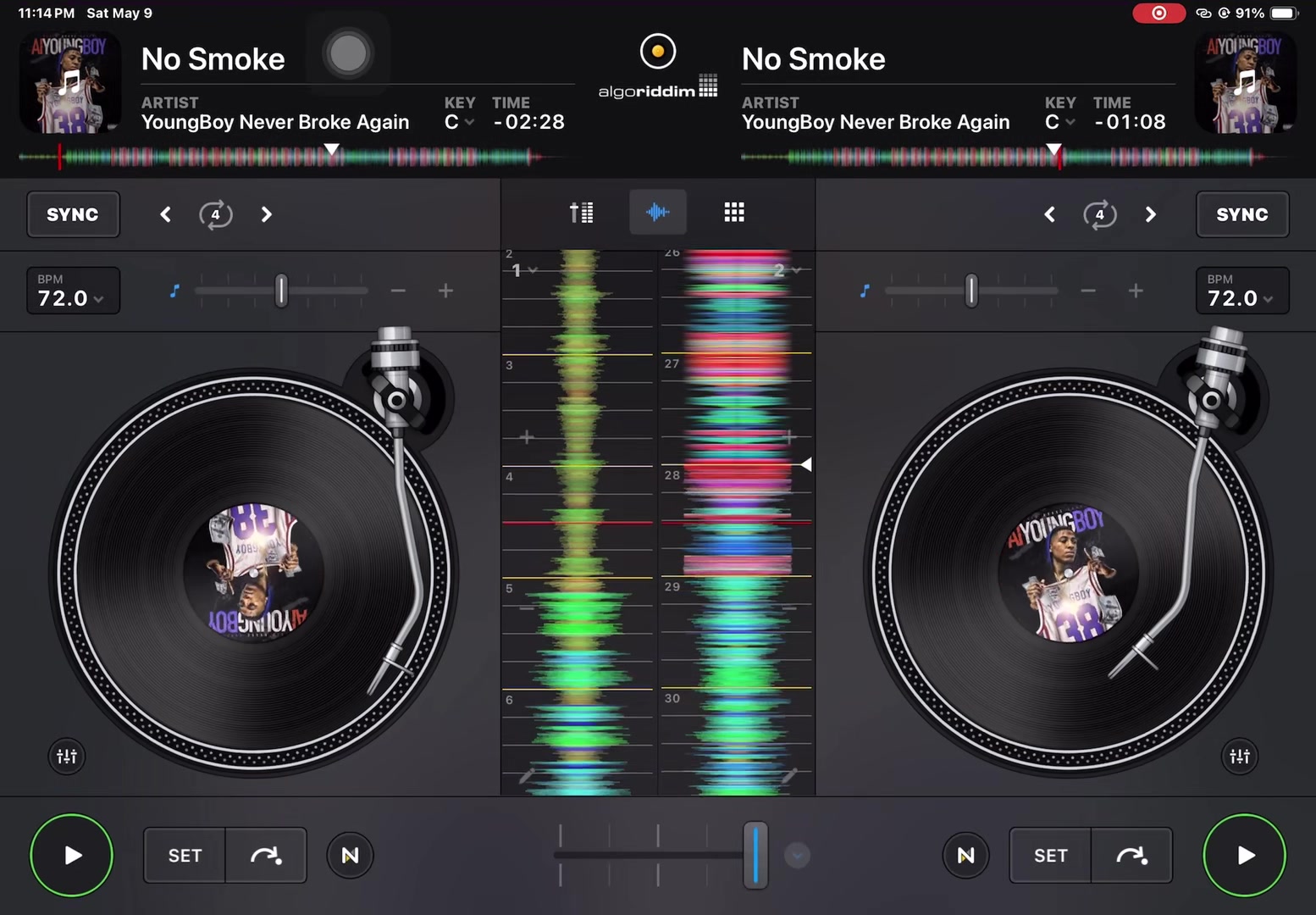
Task: Nudge left deck tempo up with plus
Action: (445, 291)
